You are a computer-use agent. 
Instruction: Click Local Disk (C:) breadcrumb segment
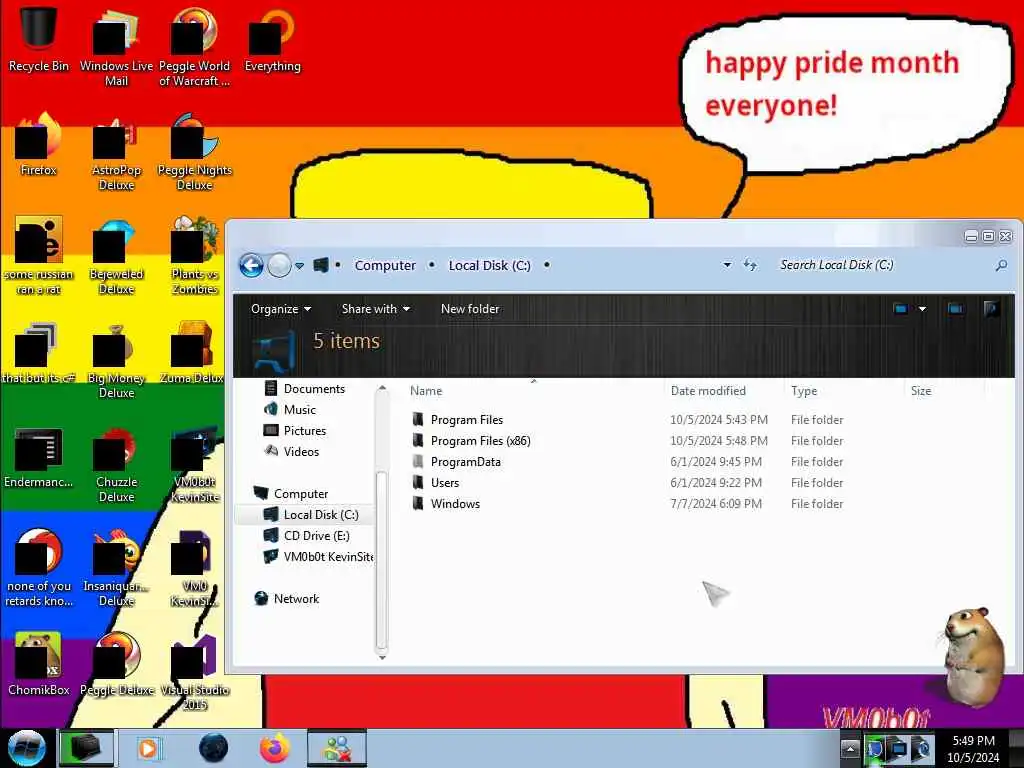click(x=489, y=266)
